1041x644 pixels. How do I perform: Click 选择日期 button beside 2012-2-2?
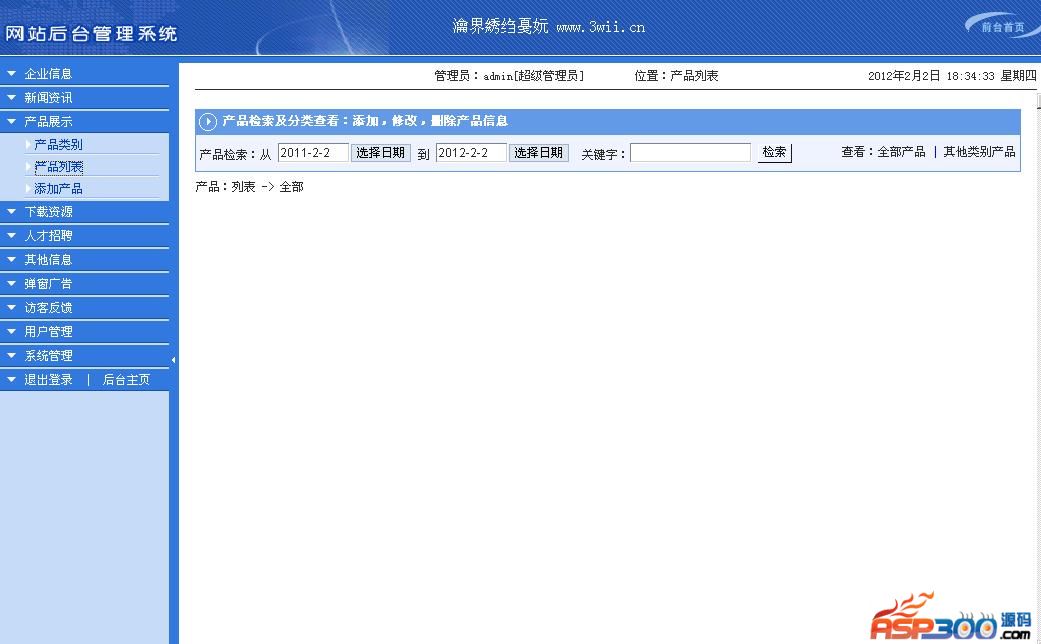(x=538, y=153)
